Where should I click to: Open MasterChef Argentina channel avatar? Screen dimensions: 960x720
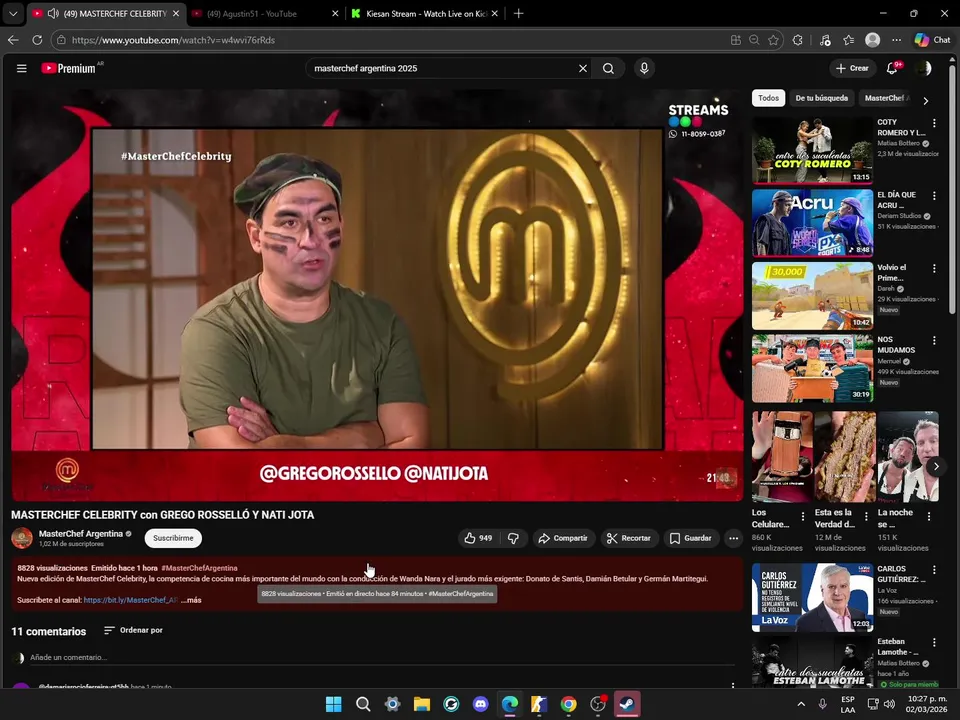tap(22, 538)
